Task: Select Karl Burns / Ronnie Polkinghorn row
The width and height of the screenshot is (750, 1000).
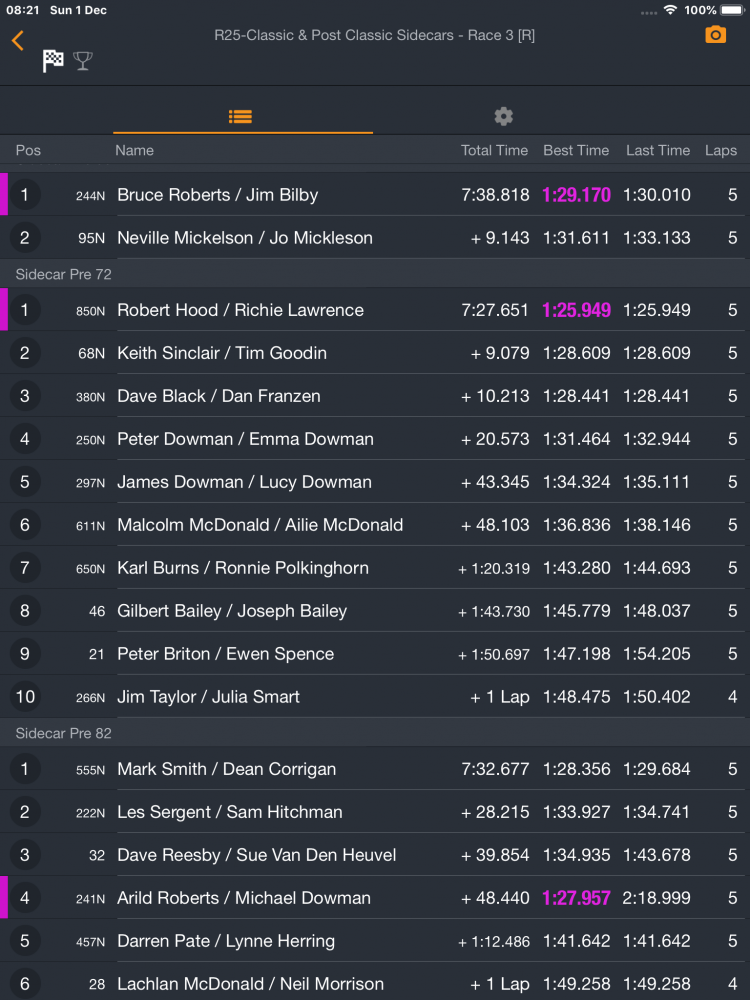Action: tap(243, 568)
